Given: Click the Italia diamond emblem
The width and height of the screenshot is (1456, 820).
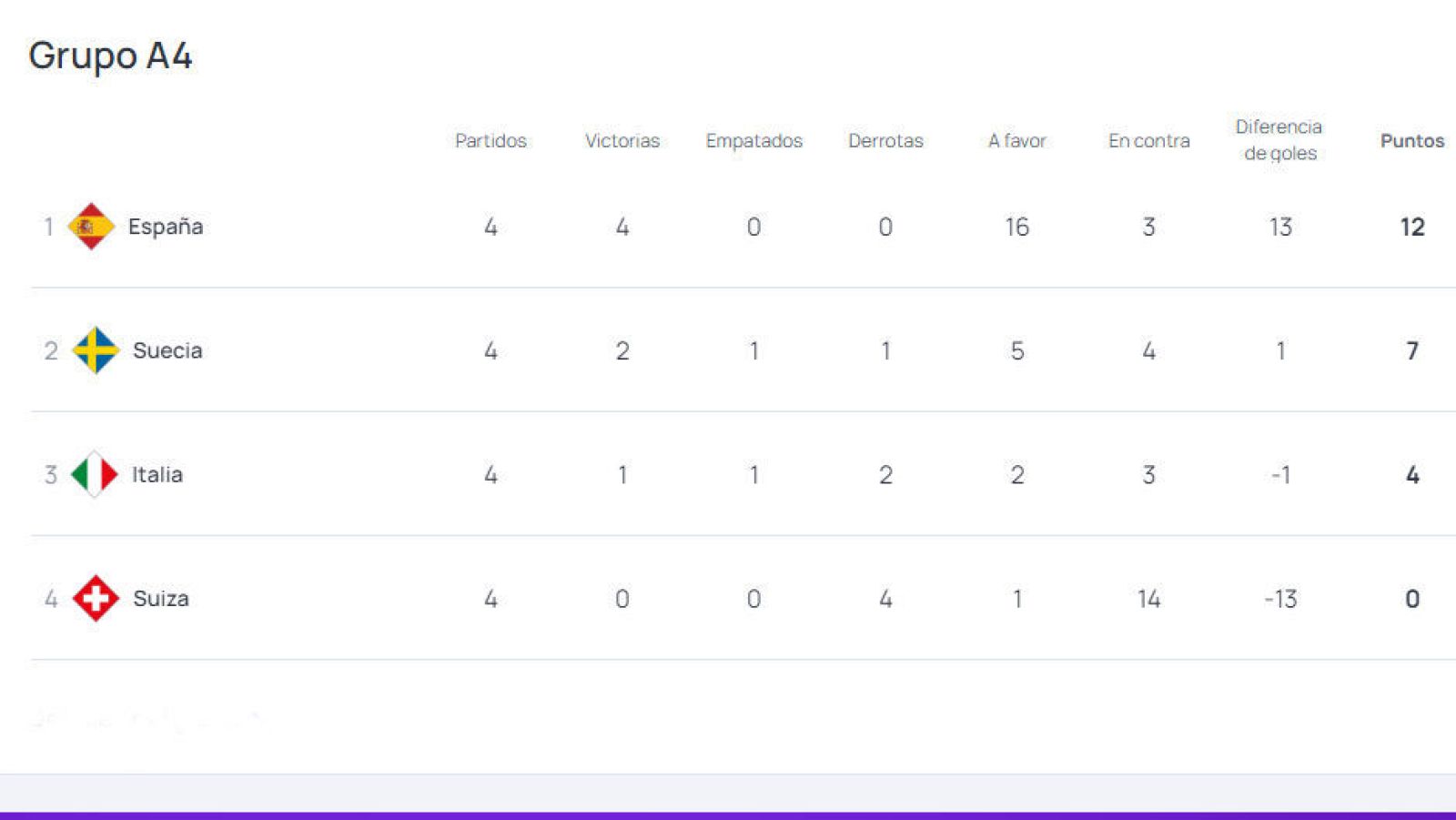Looking at the screenshot, I should [x=92, y=474].
